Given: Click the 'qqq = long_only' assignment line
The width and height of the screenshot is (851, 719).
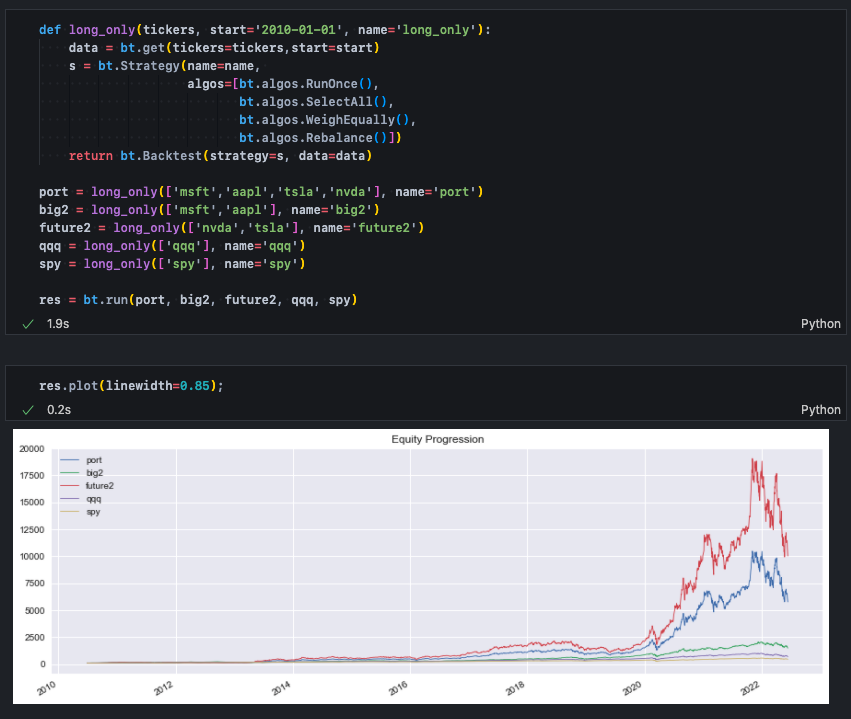Looking at the screenshot, I should click(172, 246).
